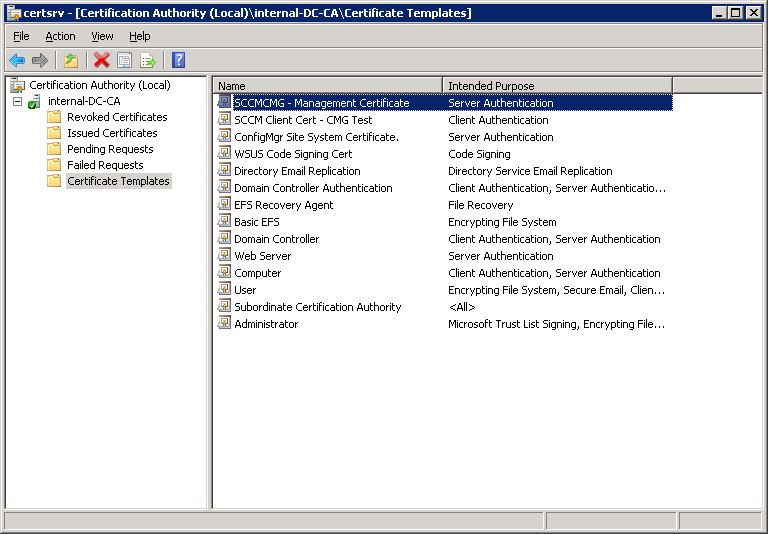Select the Revoked Certificates label

point(117,117)
